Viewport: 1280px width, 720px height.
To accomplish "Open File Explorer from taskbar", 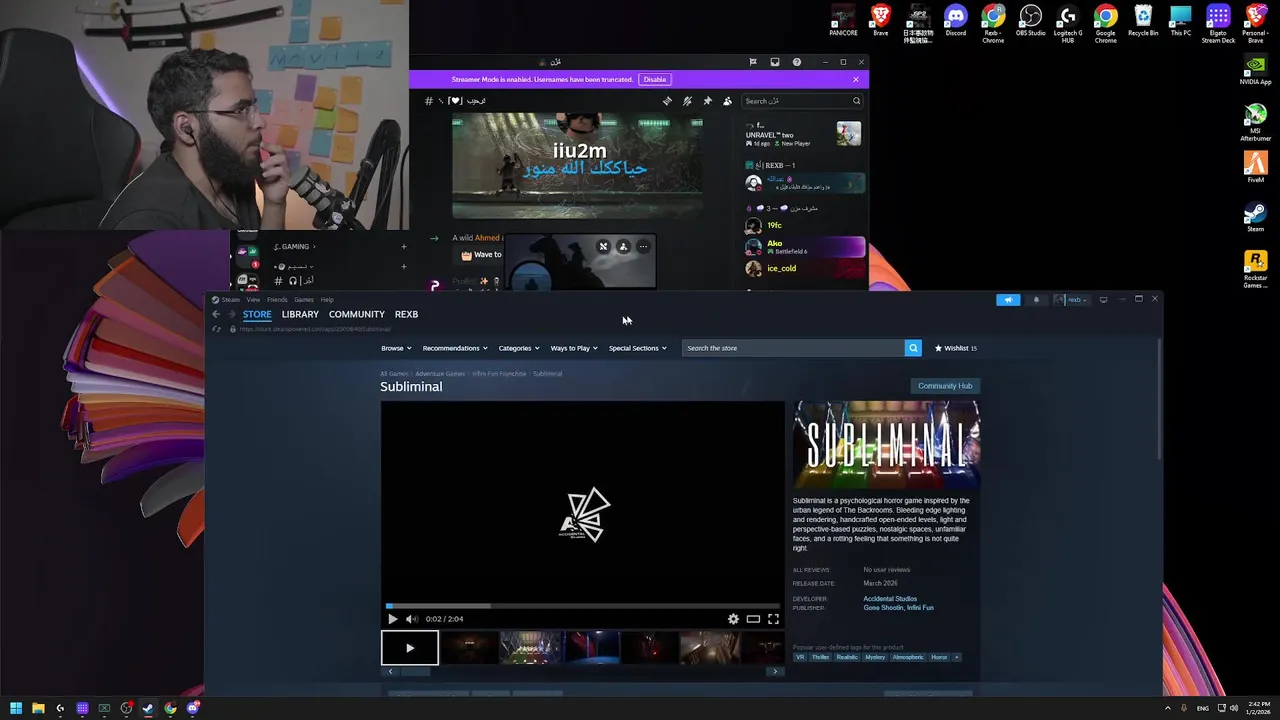I will [37, 708].
